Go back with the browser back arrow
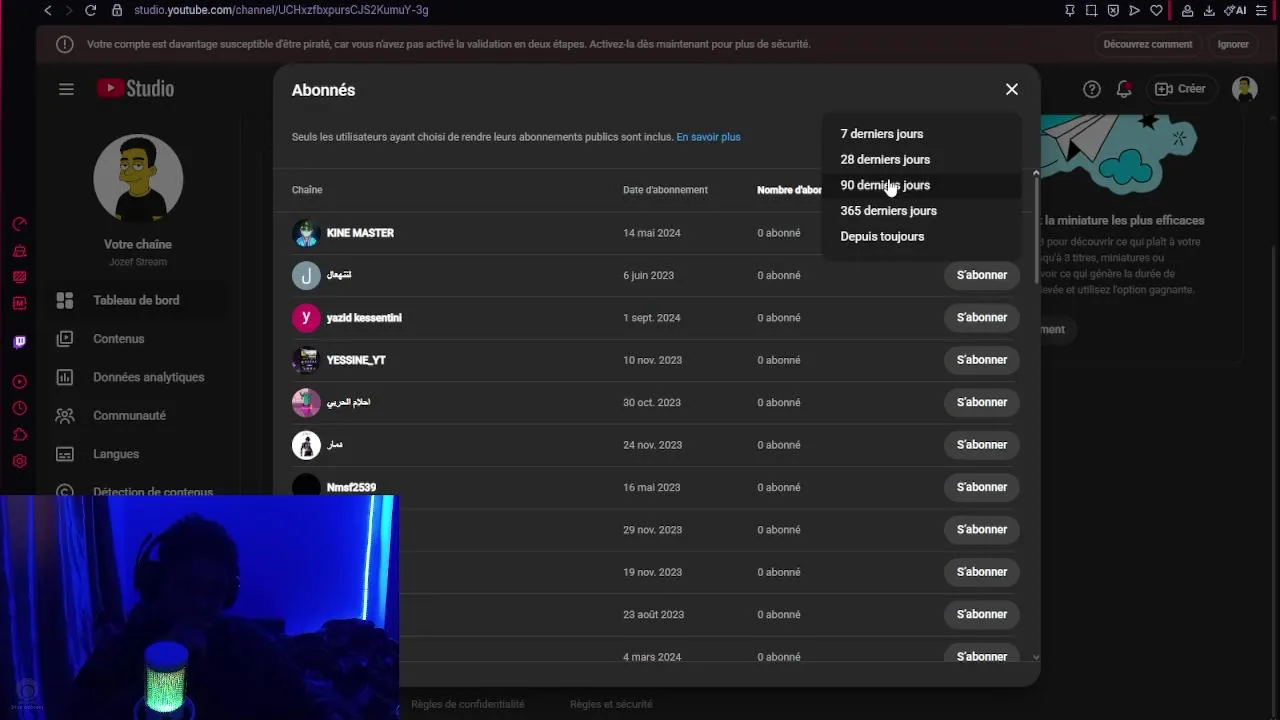The image size is (1280, 720). (x=47, y=10)
